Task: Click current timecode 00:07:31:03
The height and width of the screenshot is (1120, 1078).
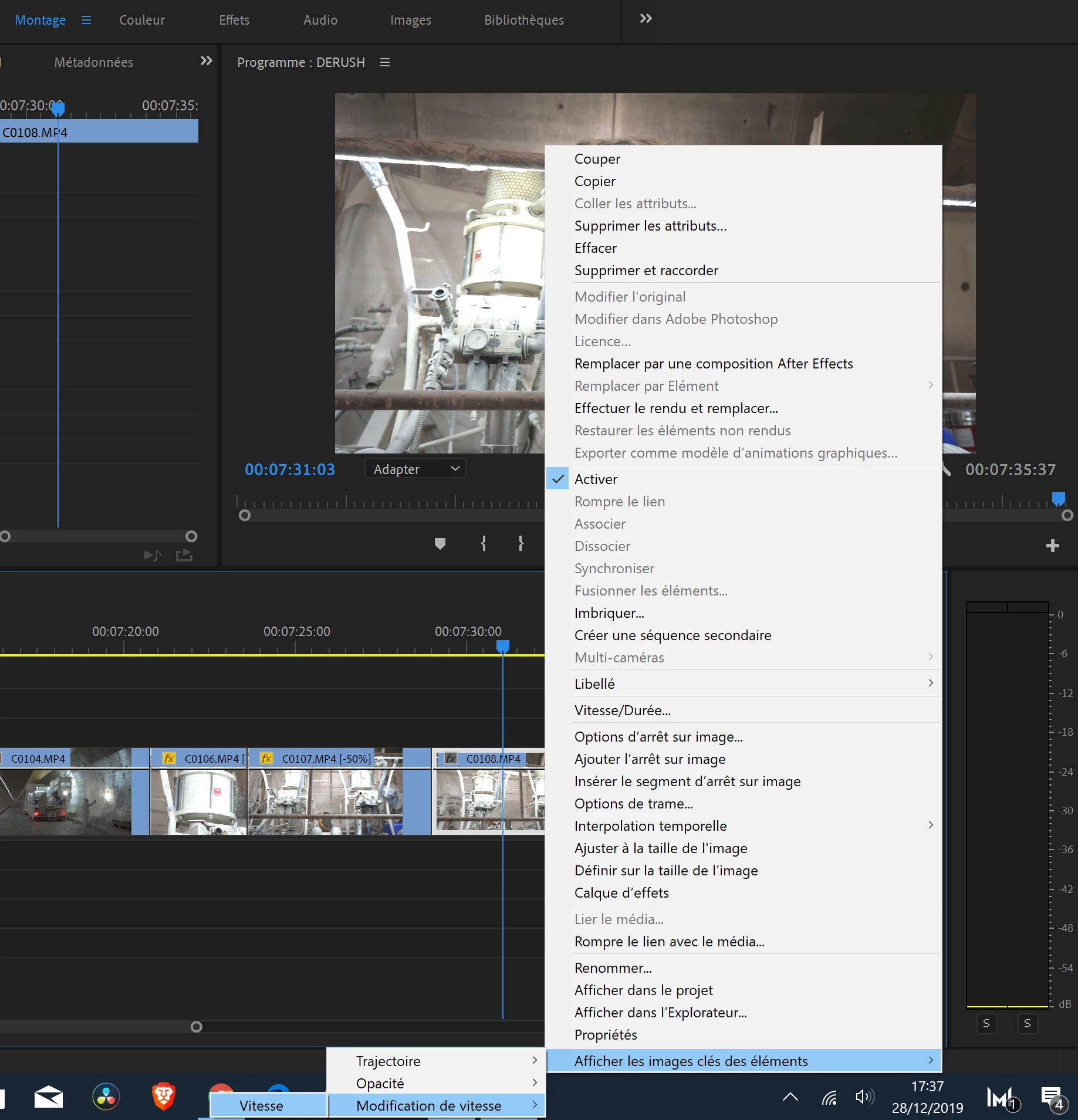Action: (290, 469)
